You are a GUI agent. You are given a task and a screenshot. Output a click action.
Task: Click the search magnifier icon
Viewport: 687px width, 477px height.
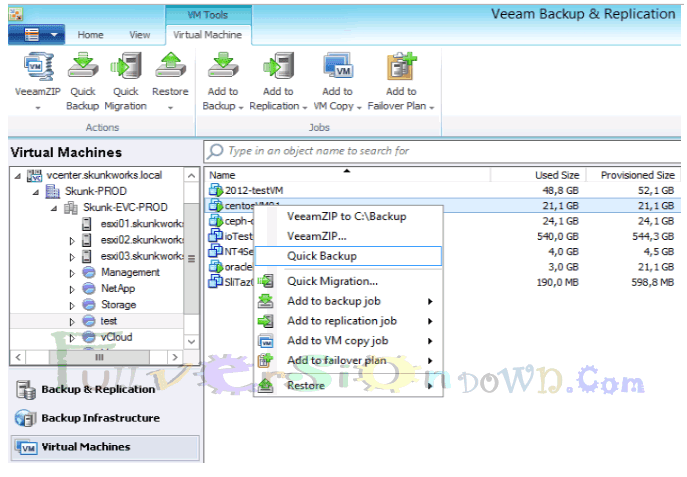click(215, 151)
